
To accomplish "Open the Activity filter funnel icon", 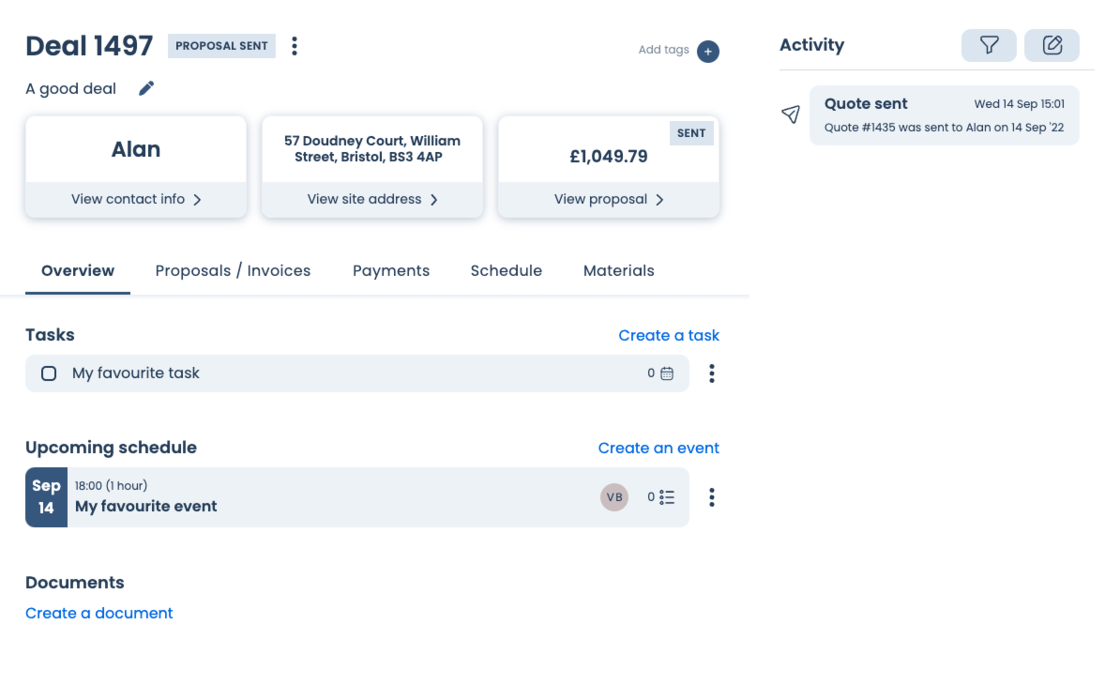I will click(x=989, y=45).
